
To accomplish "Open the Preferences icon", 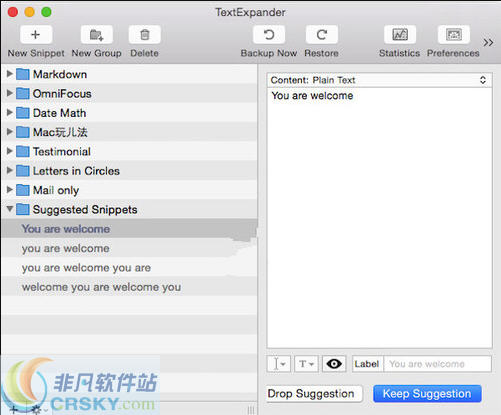I will pyautogui.click(x=453, y=35).
